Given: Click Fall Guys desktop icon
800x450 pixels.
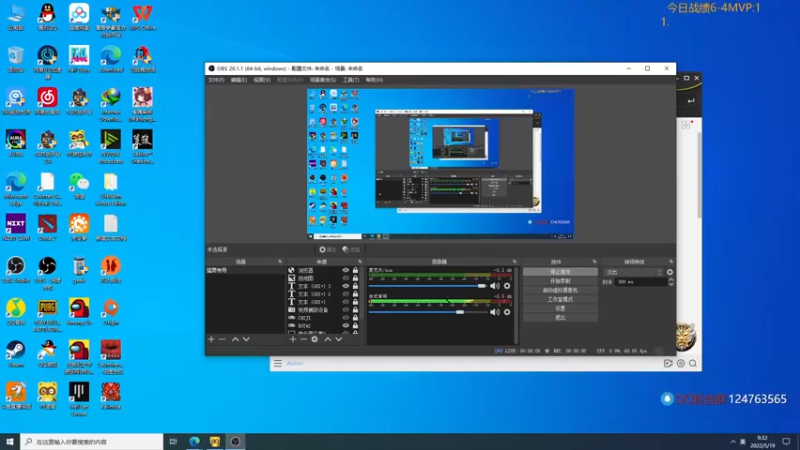Looking at the screenshot, I should (x=79, y=59).
